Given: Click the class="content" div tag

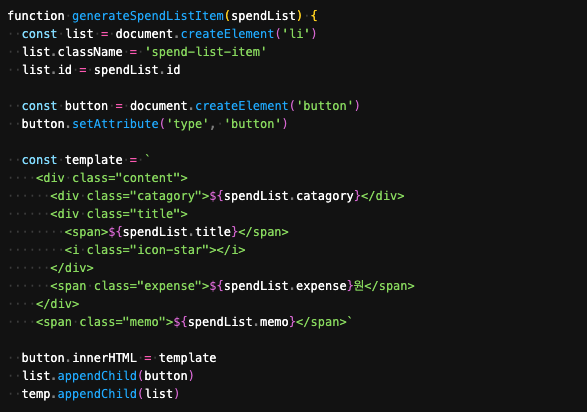Looking at the screenshot, I should (x=112, y=178).
